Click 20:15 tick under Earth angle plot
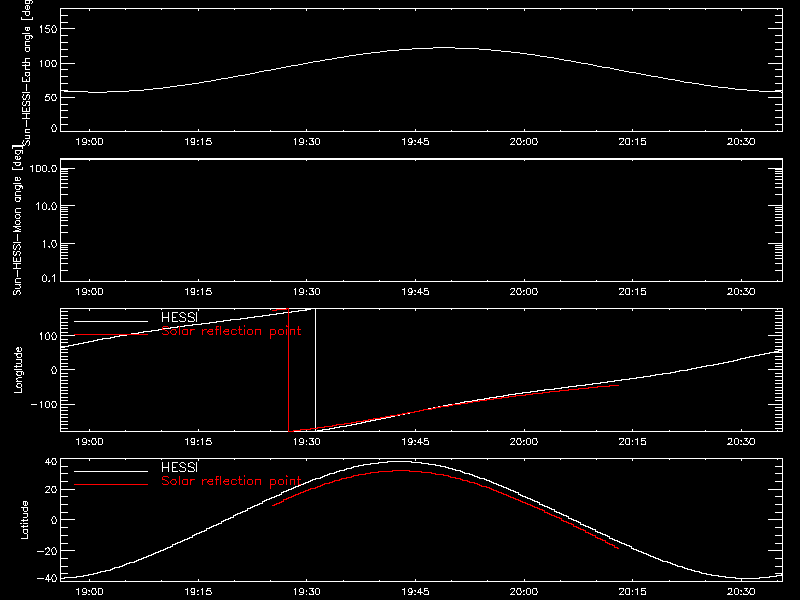Viewport: 800px width, 600px height. tap(632, 142)
